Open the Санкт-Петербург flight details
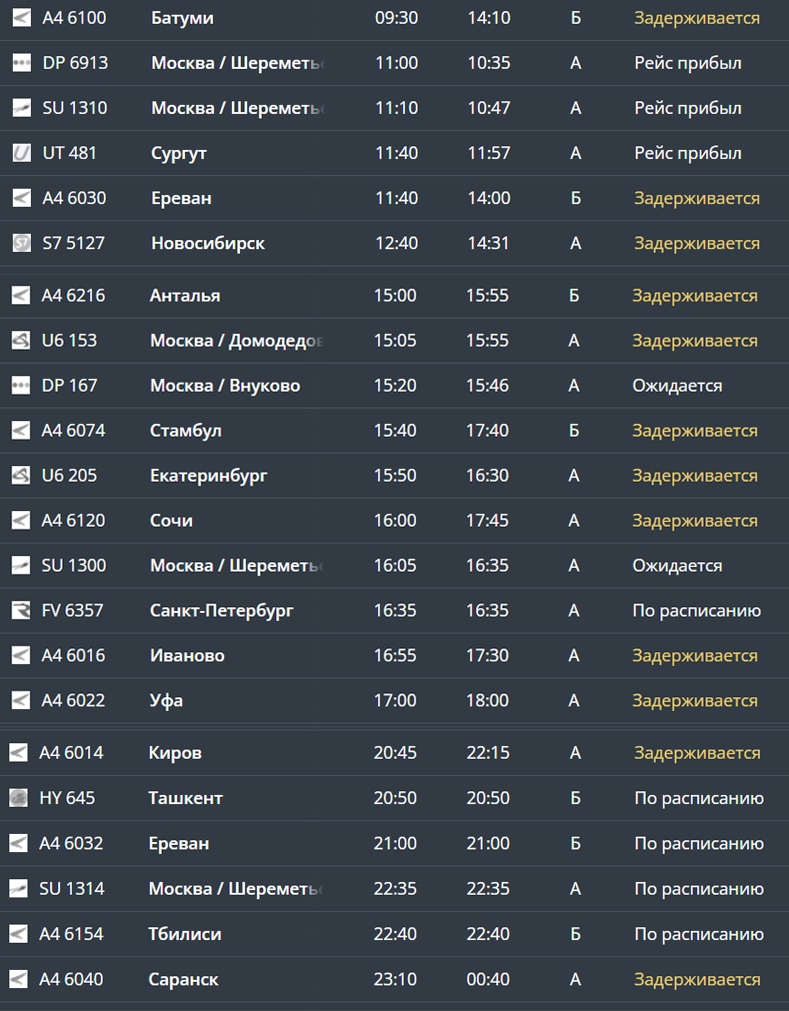 (221, 611)
